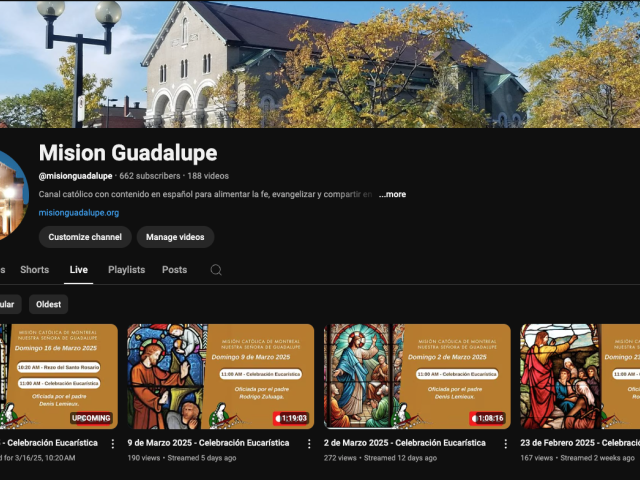Click the '662 subscribers' text

(x=150, y=176)
